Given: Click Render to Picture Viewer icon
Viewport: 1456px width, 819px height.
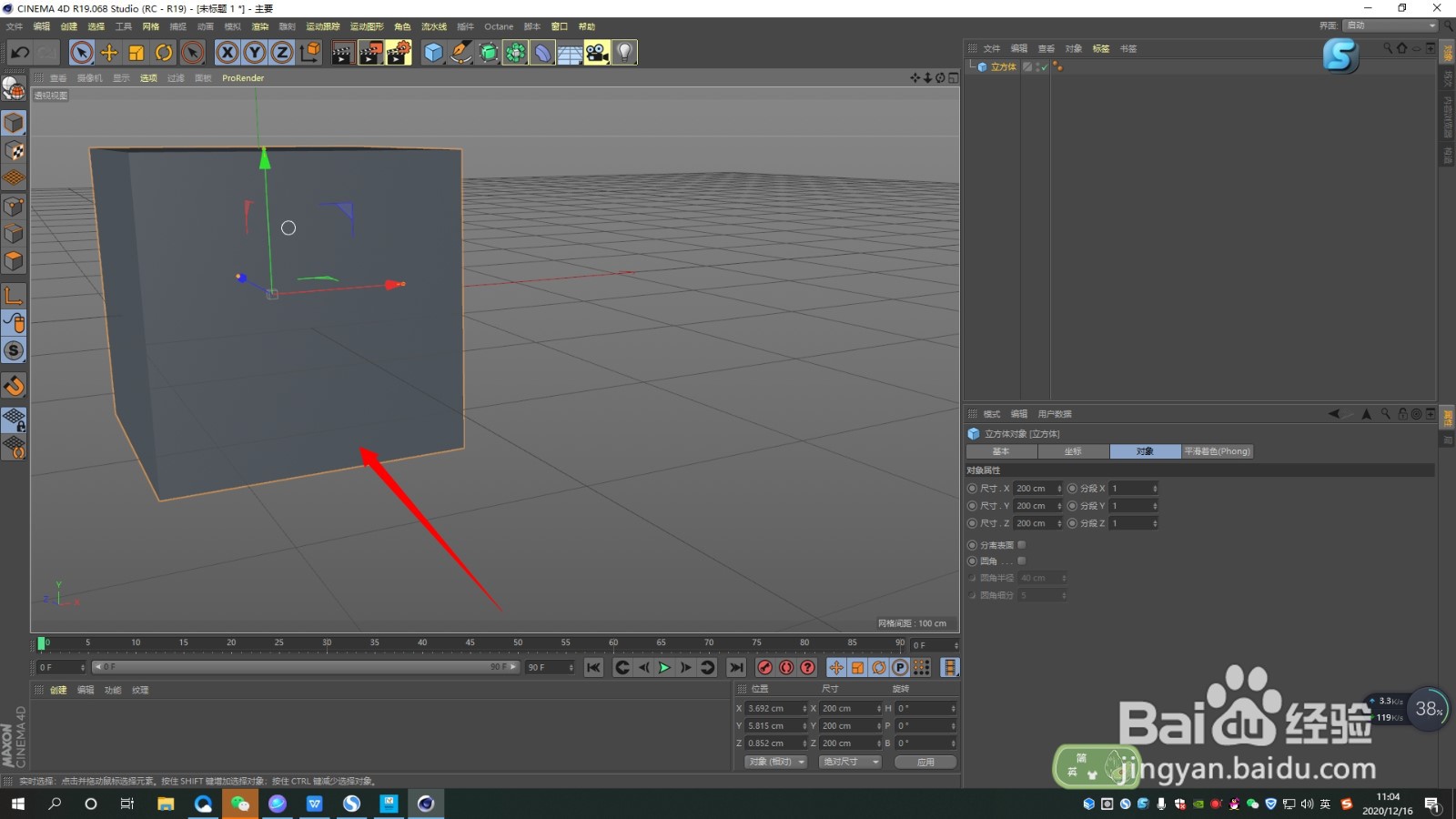Looking at the screenshot, I should 371,53.
